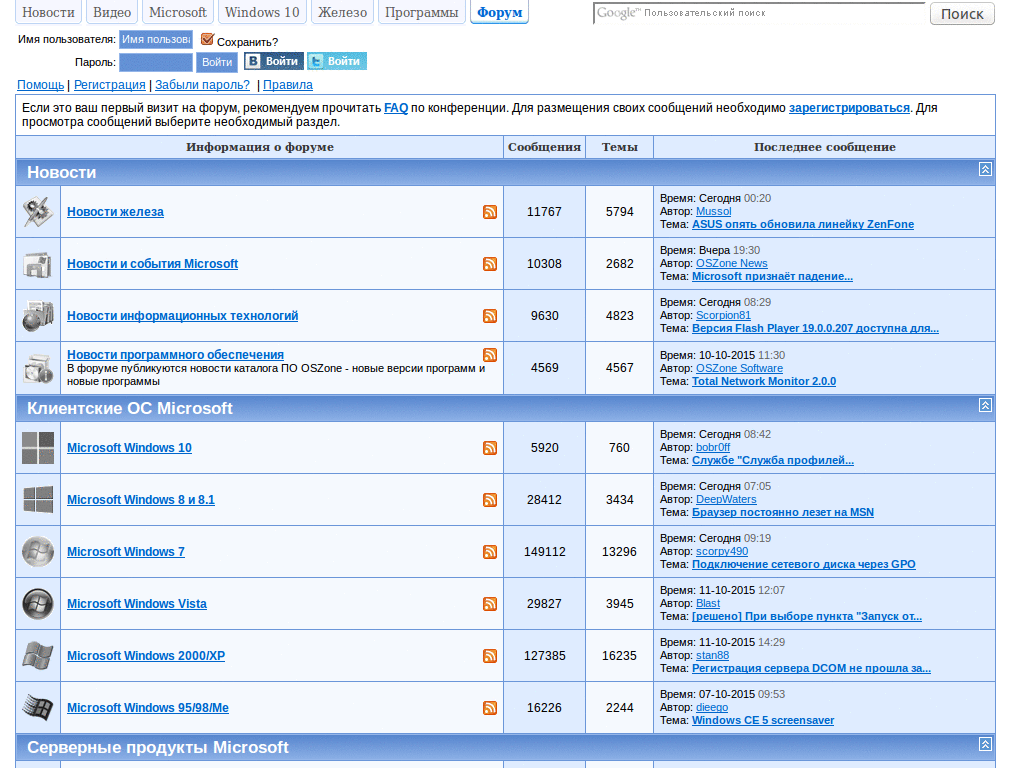Click the Windows 95/98/Me flag icon
The width and height of the screenshot is (1024, 768).
pyautogui.click(x=38, y=708)
